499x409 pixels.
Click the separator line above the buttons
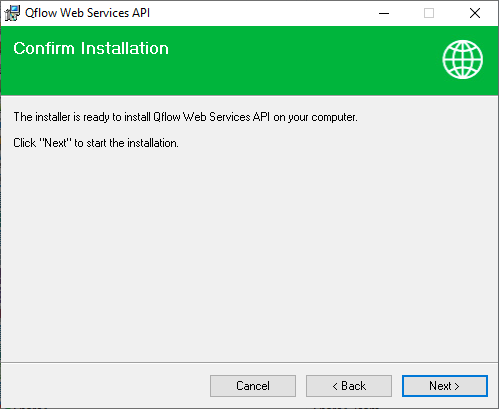point(249,362)
